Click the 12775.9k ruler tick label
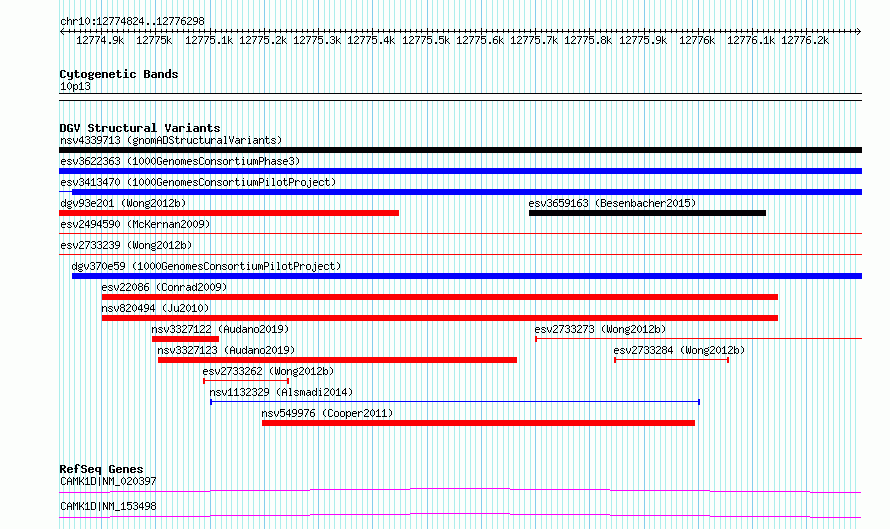 coord(643,40)
